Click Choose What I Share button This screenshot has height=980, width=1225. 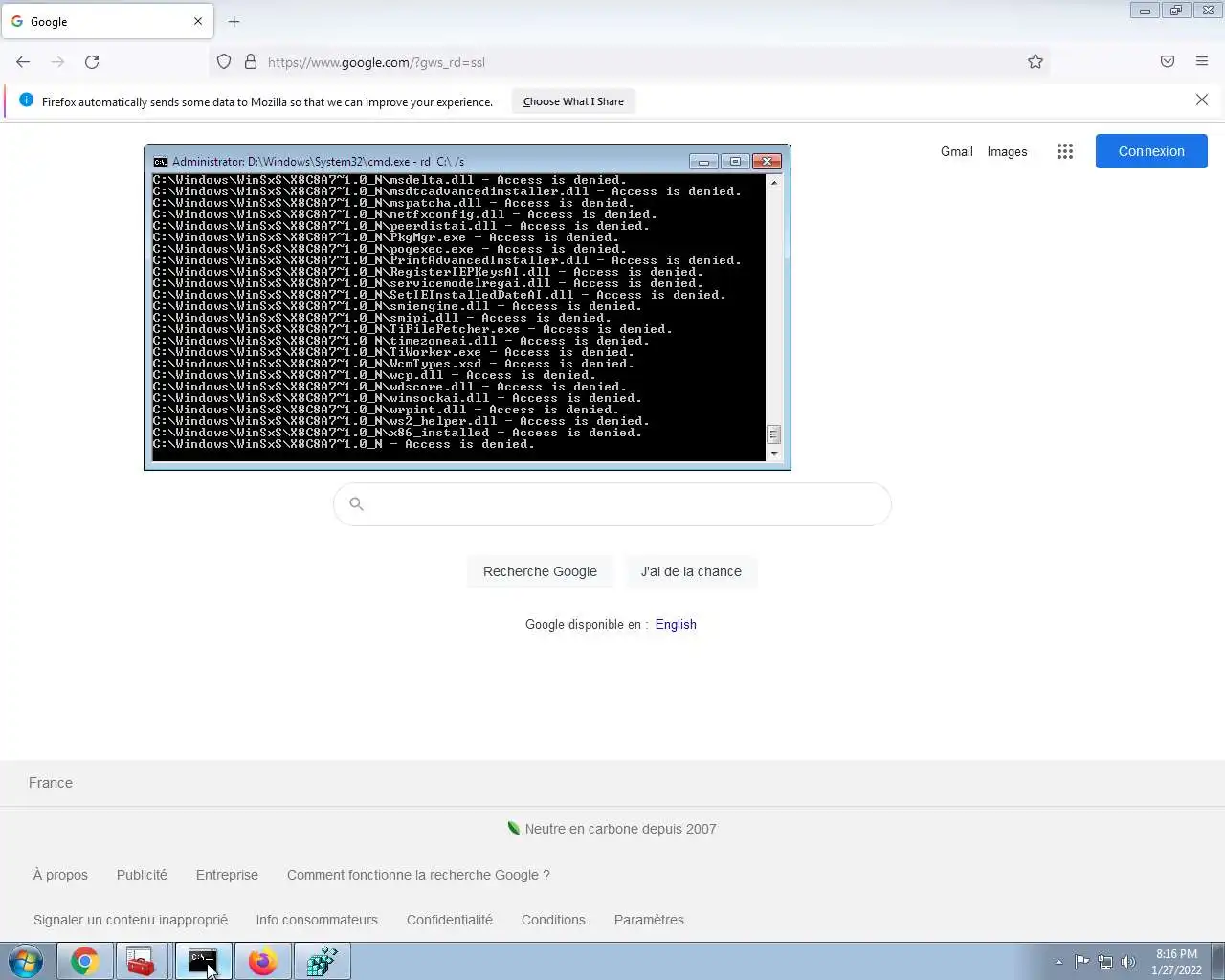click(573, 101)
